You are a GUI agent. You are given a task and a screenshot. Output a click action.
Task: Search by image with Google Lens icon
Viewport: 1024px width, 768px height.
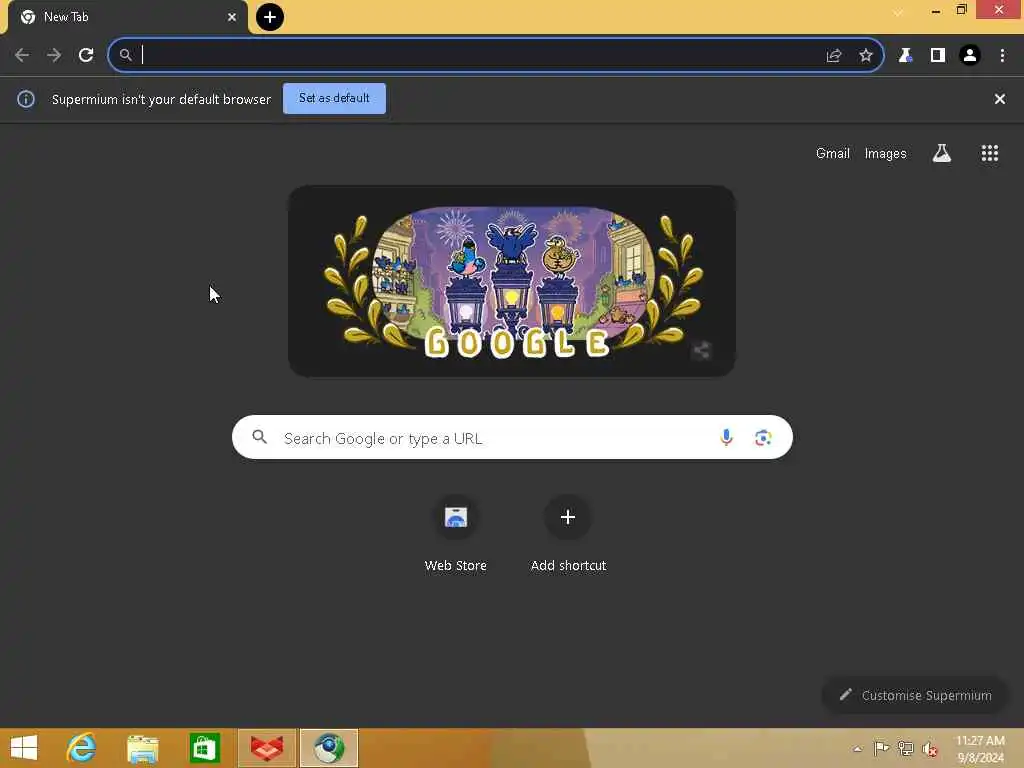click(x=763, y=438)
